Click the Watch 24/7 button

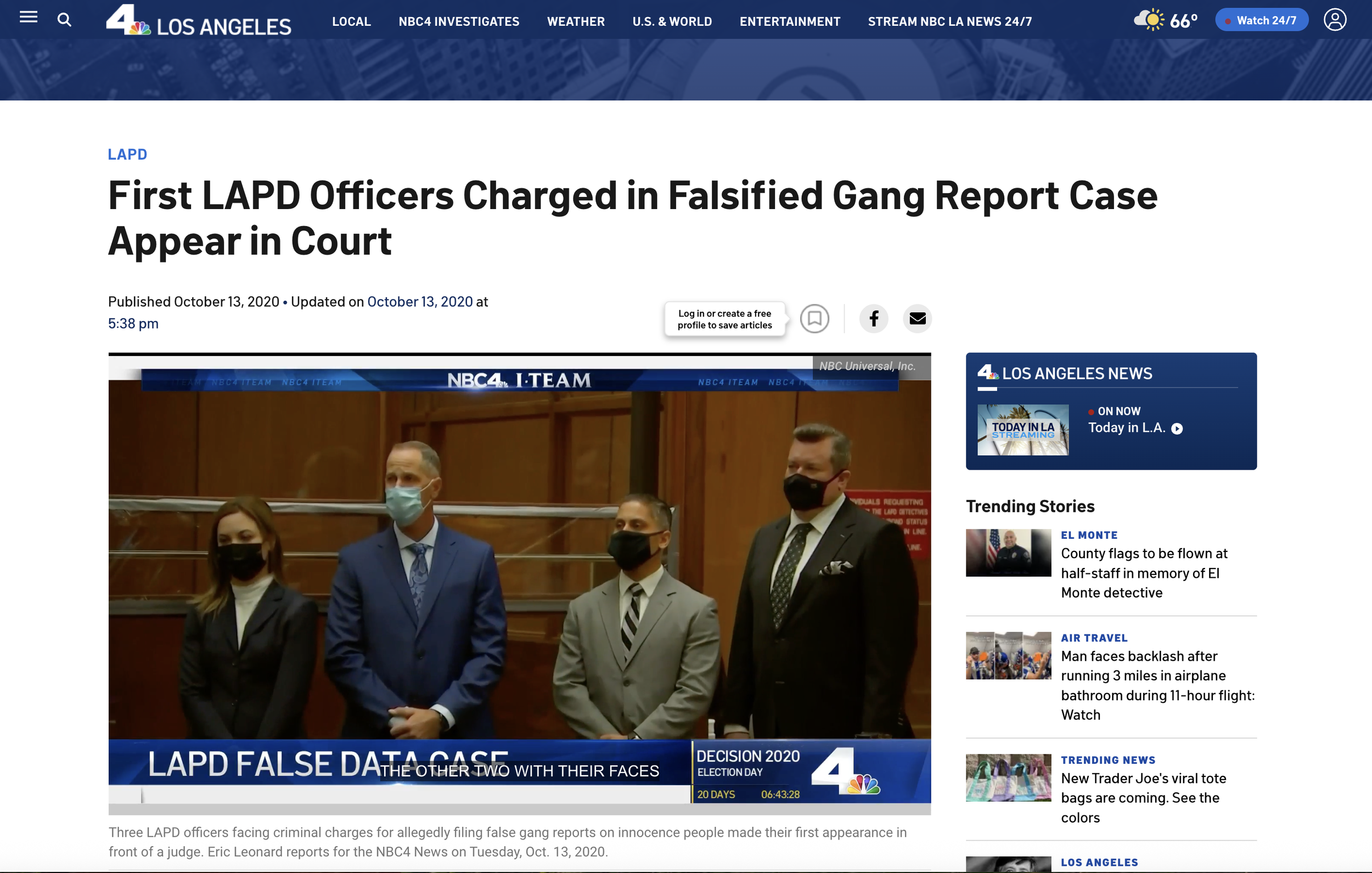click(1262, 20)
